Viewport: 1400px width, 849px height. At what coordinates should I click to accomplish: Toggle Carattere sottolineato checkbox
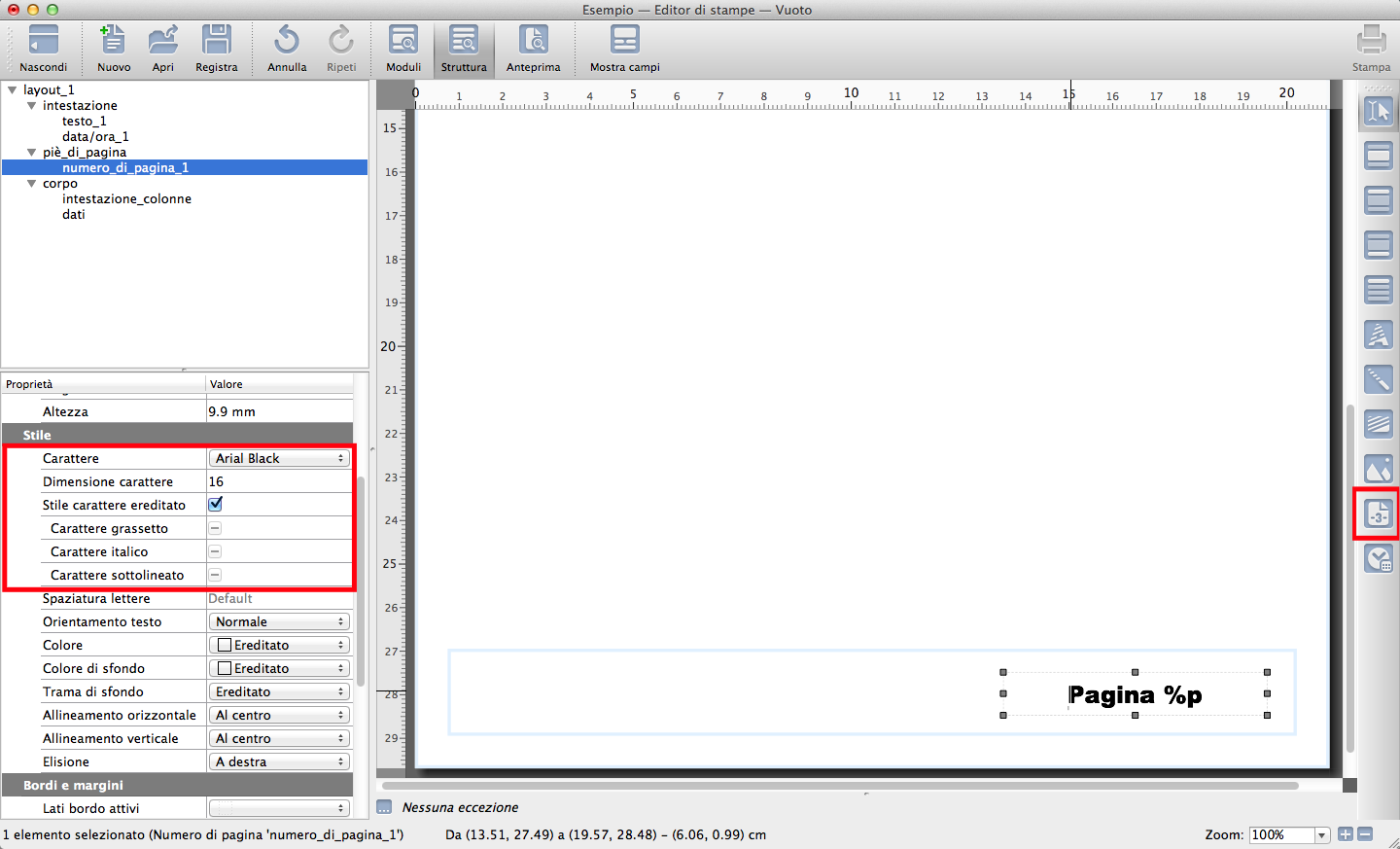tap(216, 575)
